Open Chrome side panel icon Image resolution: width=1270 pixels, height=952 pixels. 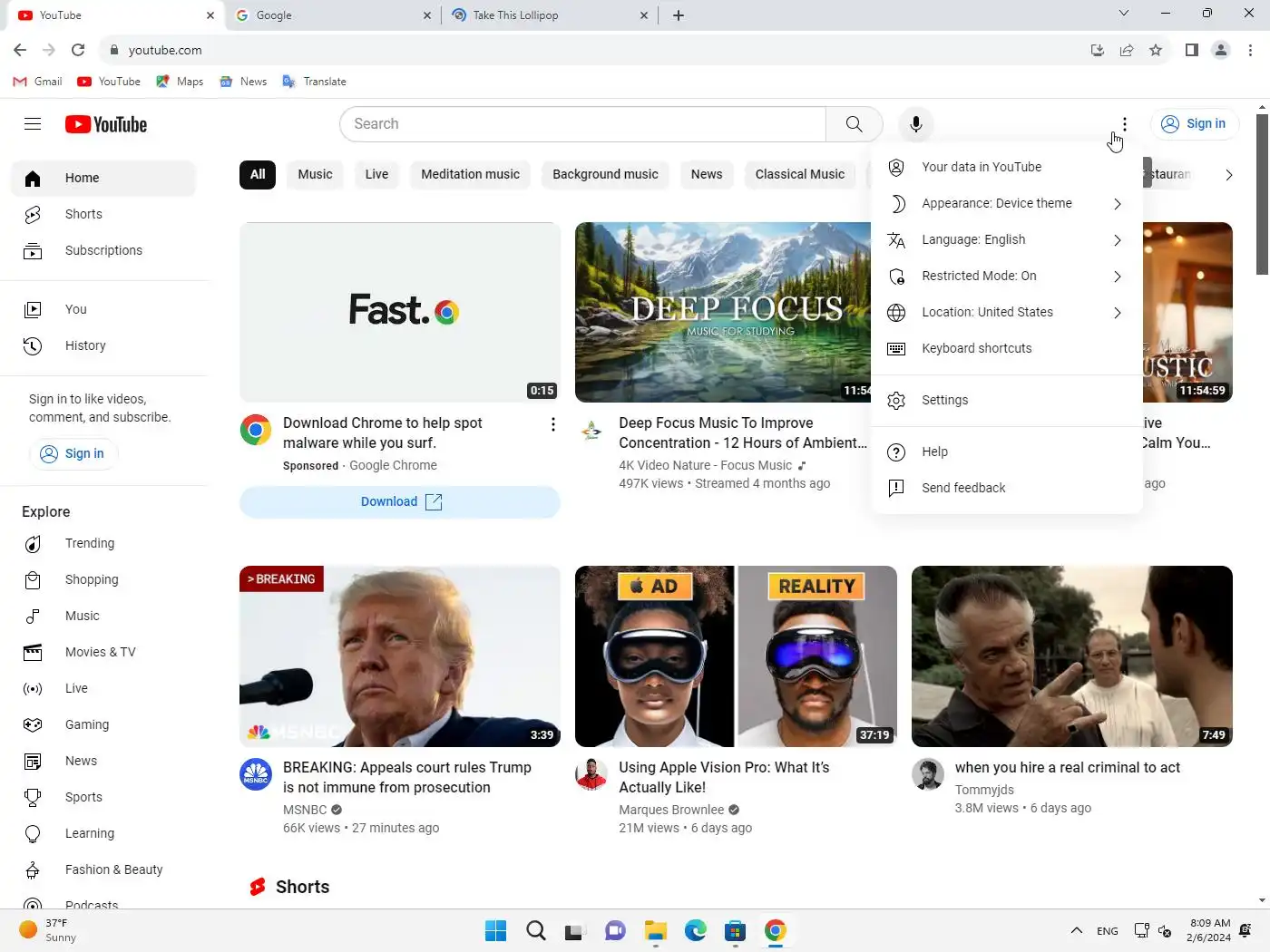1192,50
